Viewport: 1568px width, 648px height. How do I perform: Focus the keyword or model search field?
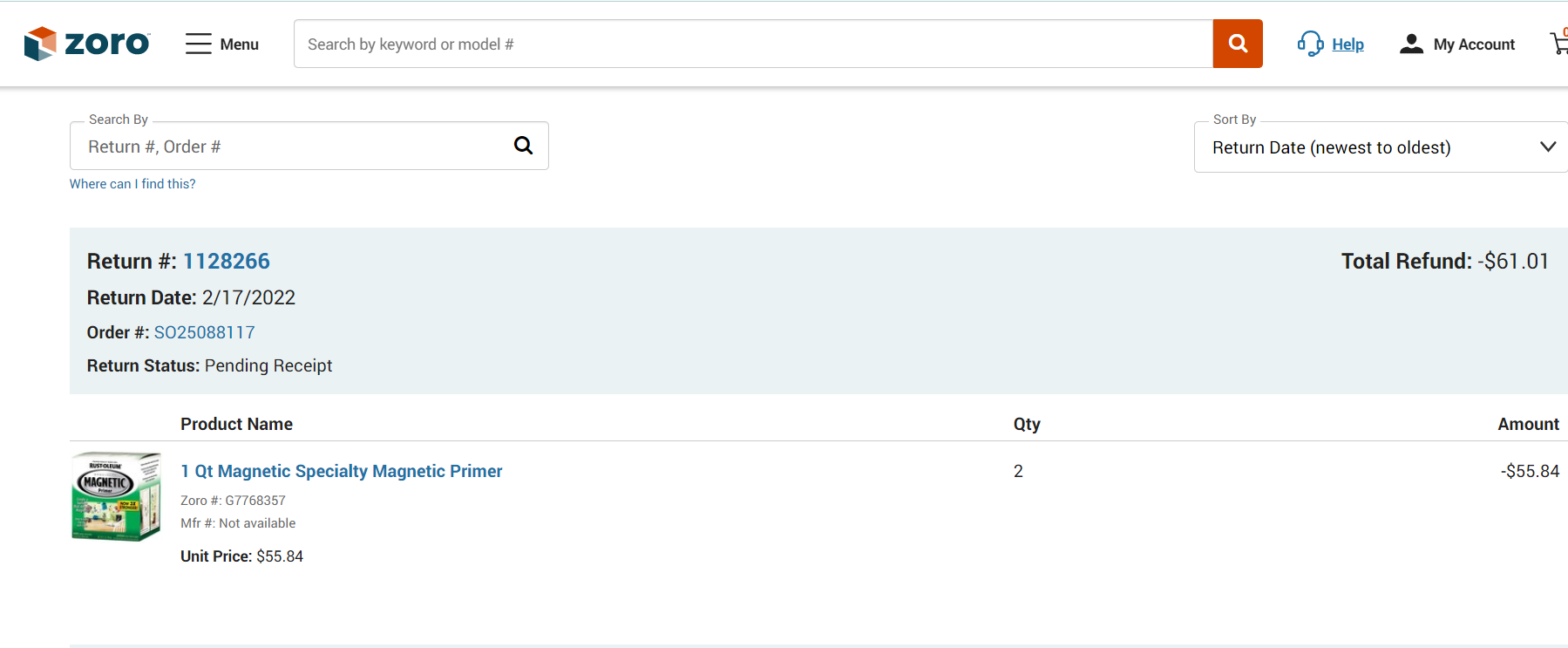(x=753, y=44)
